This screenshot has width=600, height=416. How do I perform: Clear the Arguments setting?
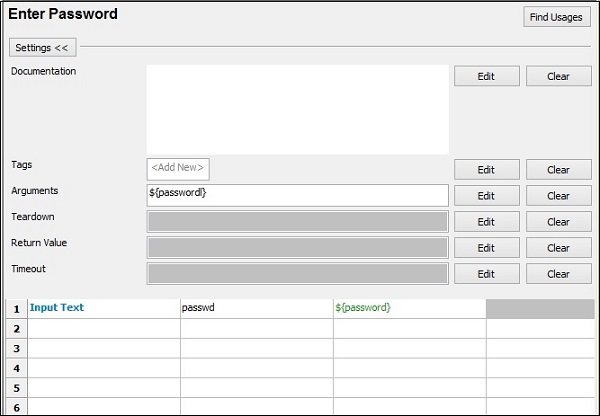point(558,196)
